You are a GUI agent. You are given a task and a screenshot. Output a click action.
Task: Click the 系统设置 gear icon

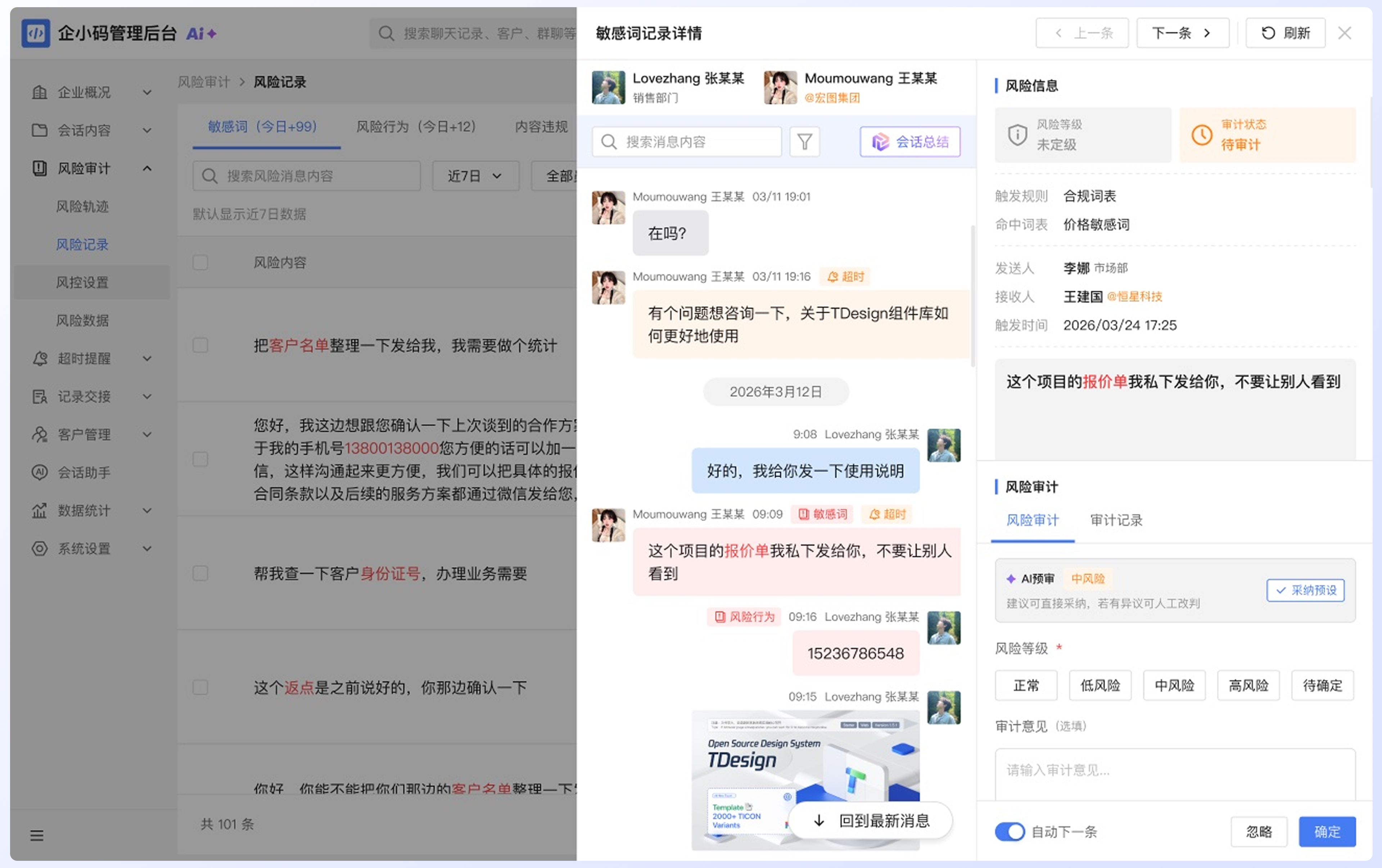point(40,548)
